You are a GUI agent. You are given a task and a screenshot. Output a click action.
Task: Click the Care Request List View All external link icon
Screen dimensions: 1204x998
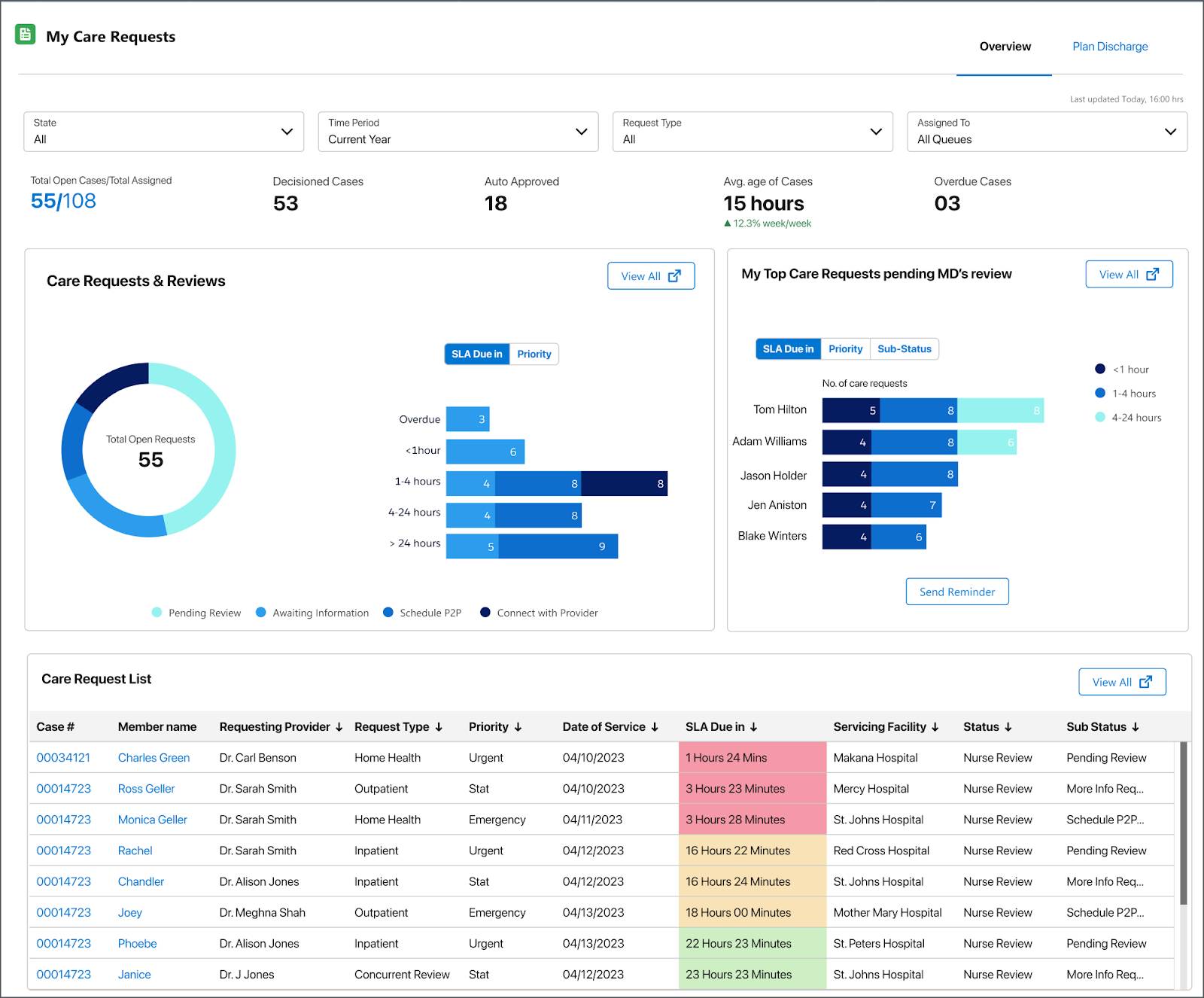point(1146,682)
